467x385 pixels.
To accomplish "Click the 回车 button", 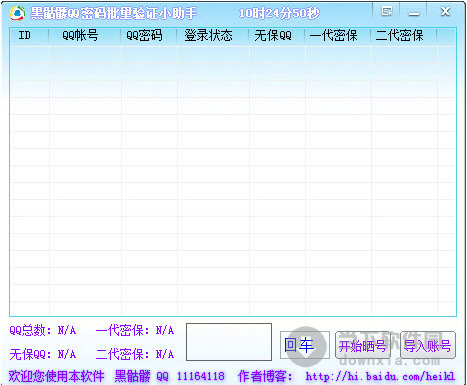I will click(305, 345).
